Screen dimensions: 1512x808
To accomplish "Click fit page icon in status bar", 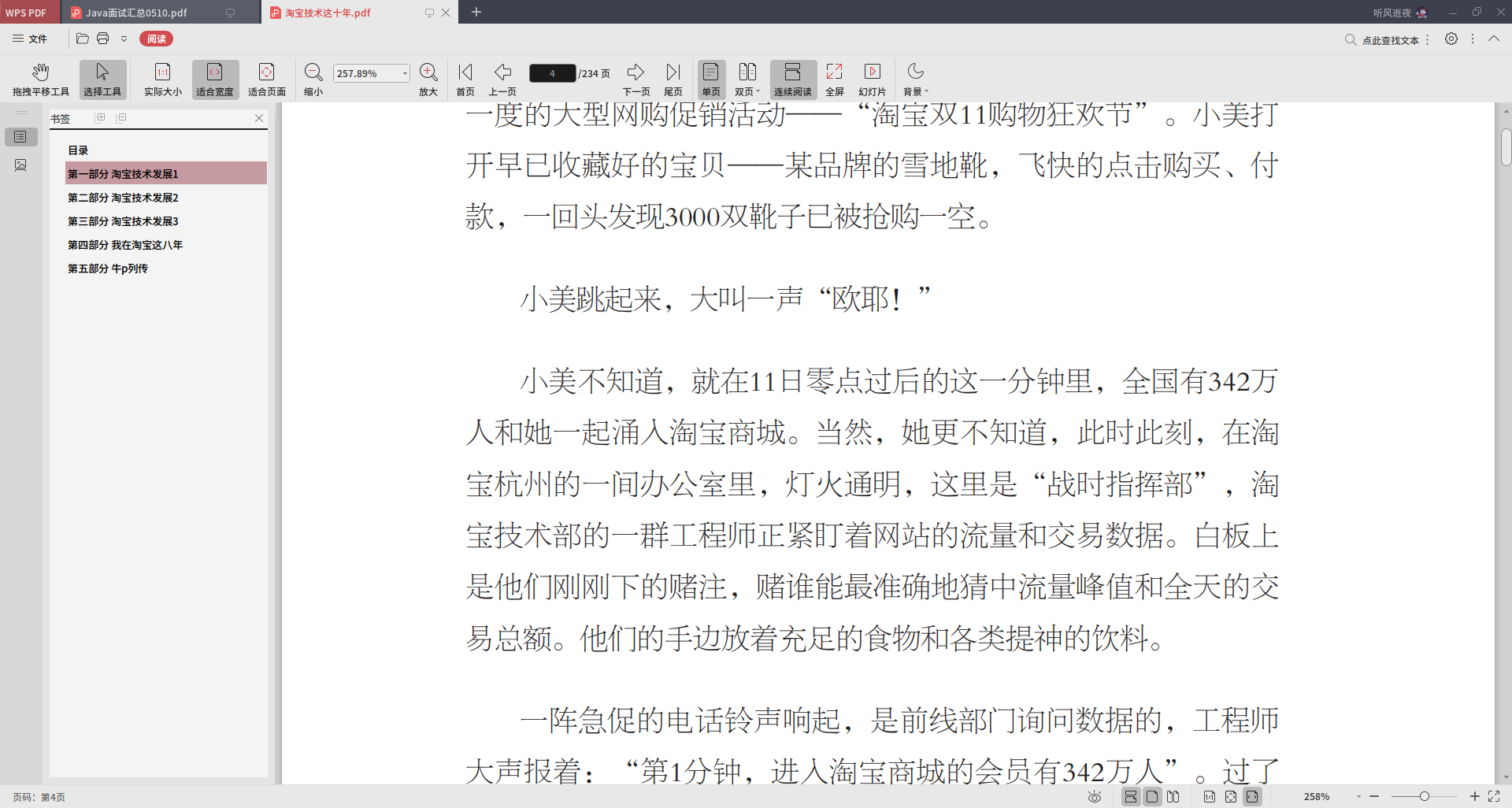I will 1231,797.
